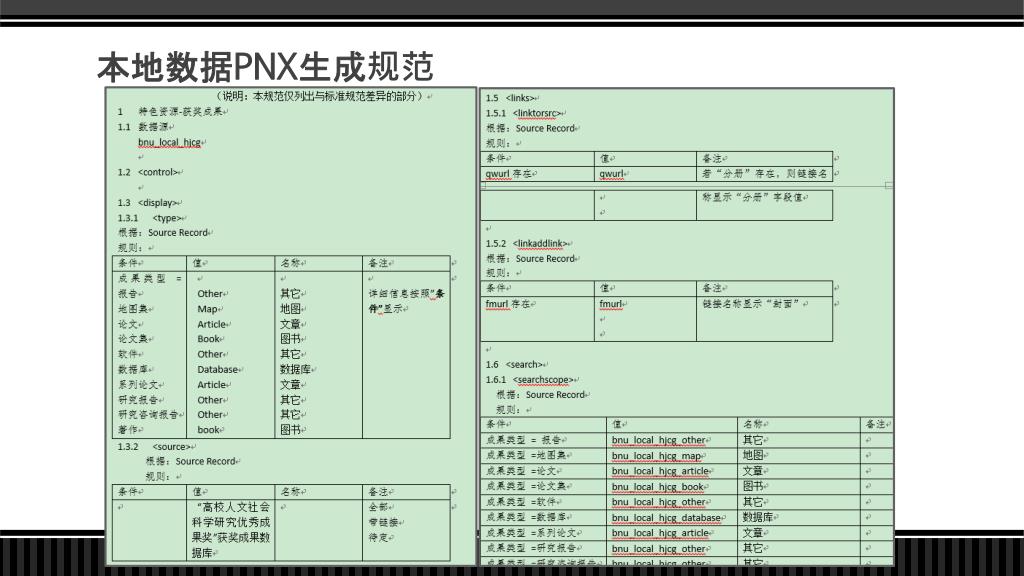This screenshot has height=576, width=1024.
Task: Select the value bnu_local_hjcg_book
Action: point(658,487)
